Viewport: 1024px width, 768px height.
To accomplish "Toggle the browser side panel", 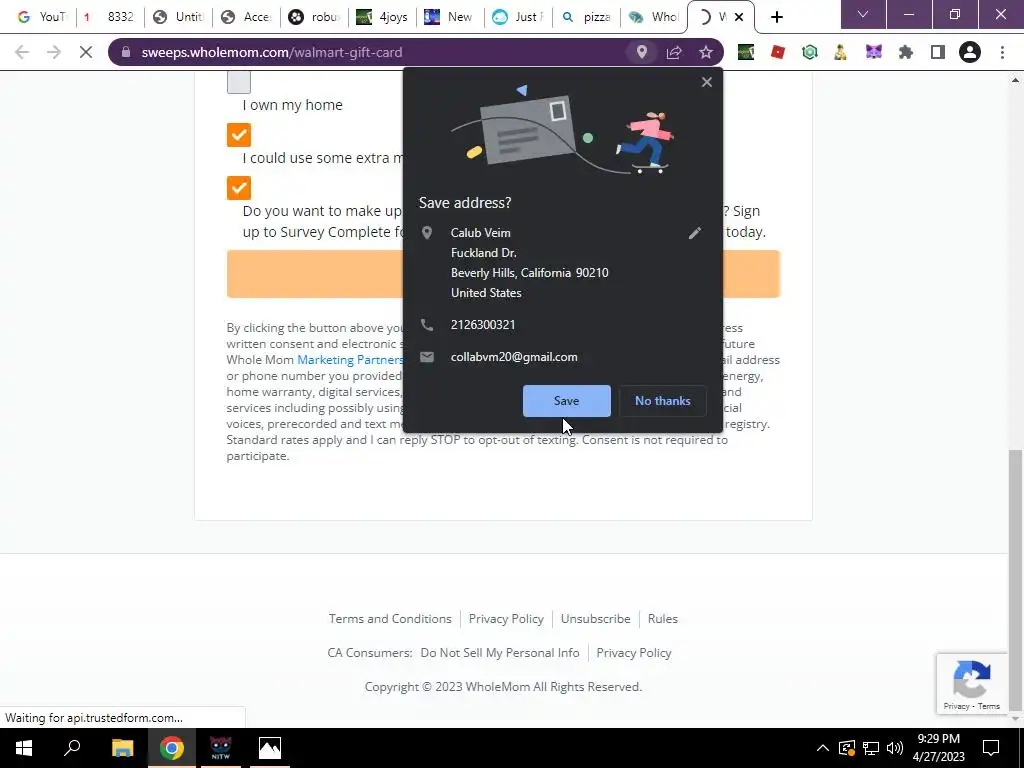I will point(938,52).
